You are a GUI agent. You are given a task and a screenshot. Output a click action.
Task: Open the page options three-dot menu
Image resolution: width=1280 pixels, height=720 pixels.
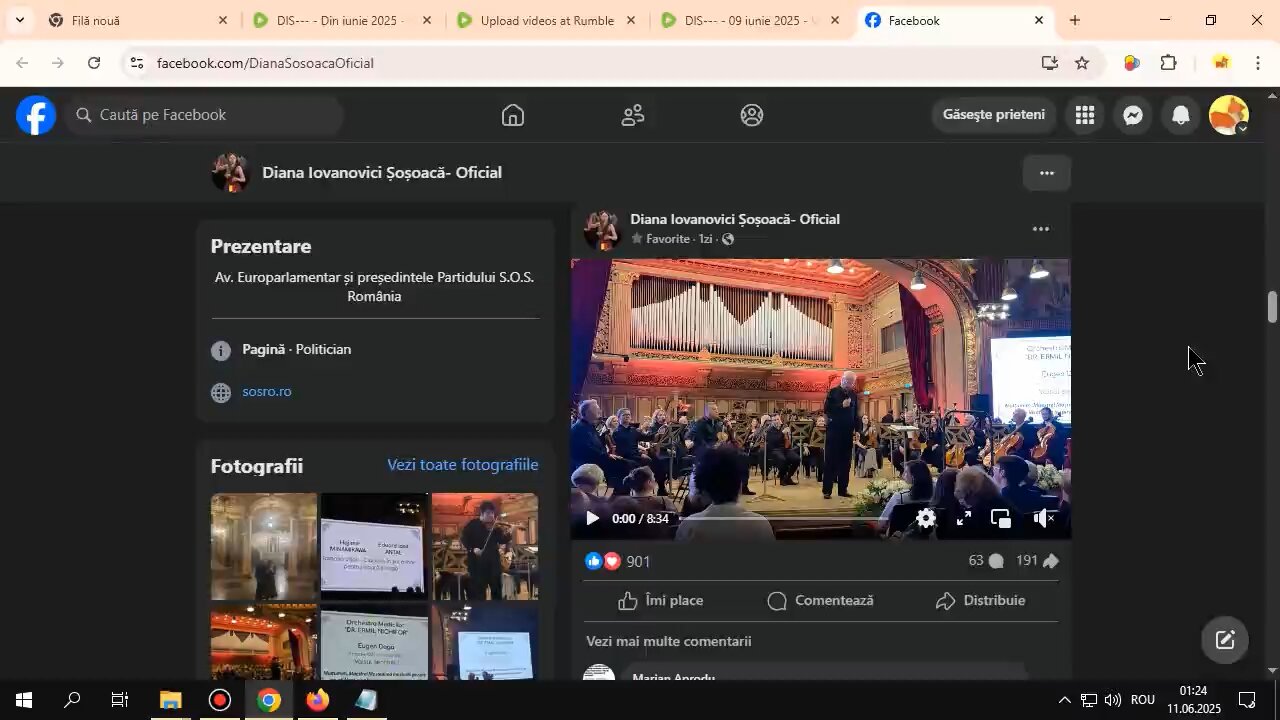1047,173
